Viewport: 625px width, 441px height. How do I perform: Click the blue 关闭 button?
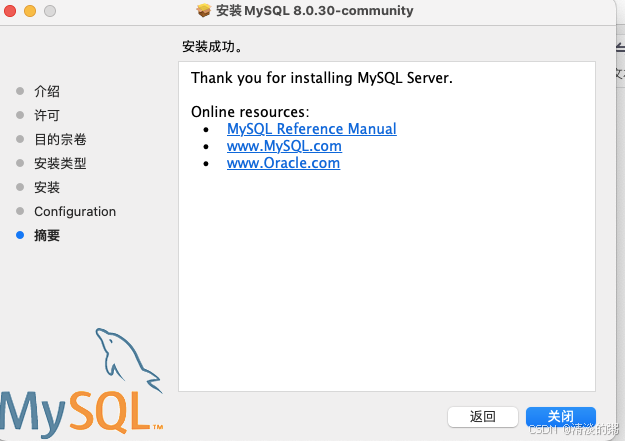(561, 417)
